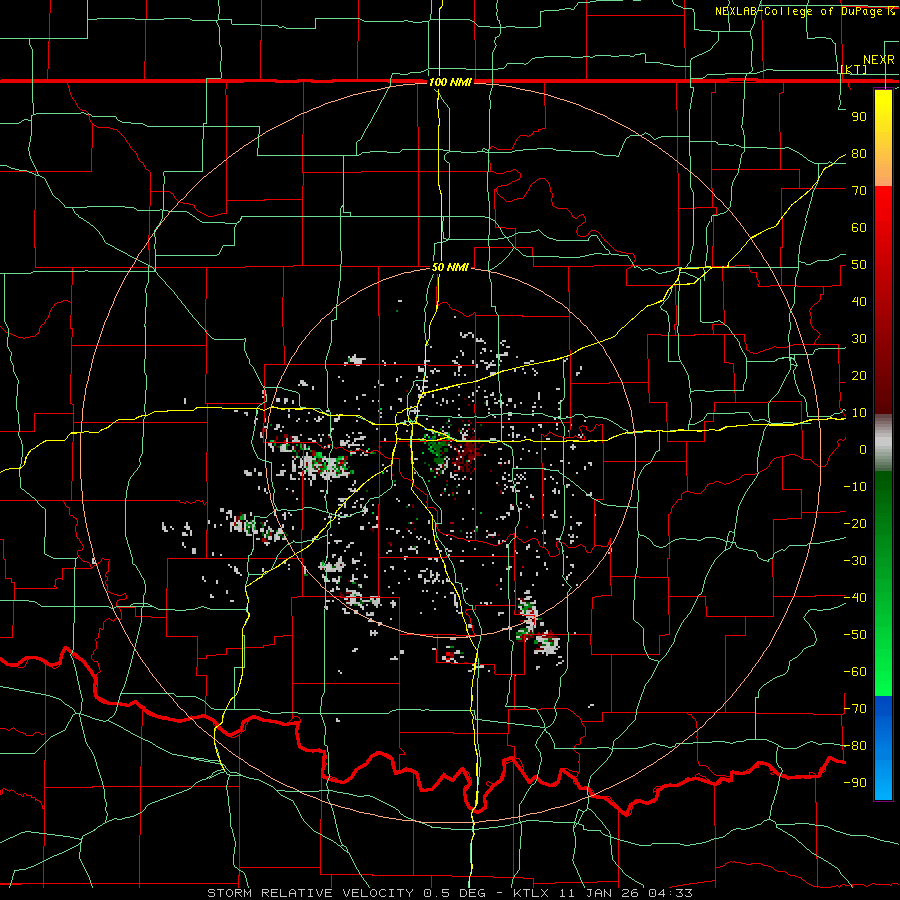Click the "-50" velocity scale value
The image size is (900, 900).
click(x=855, y=635)
